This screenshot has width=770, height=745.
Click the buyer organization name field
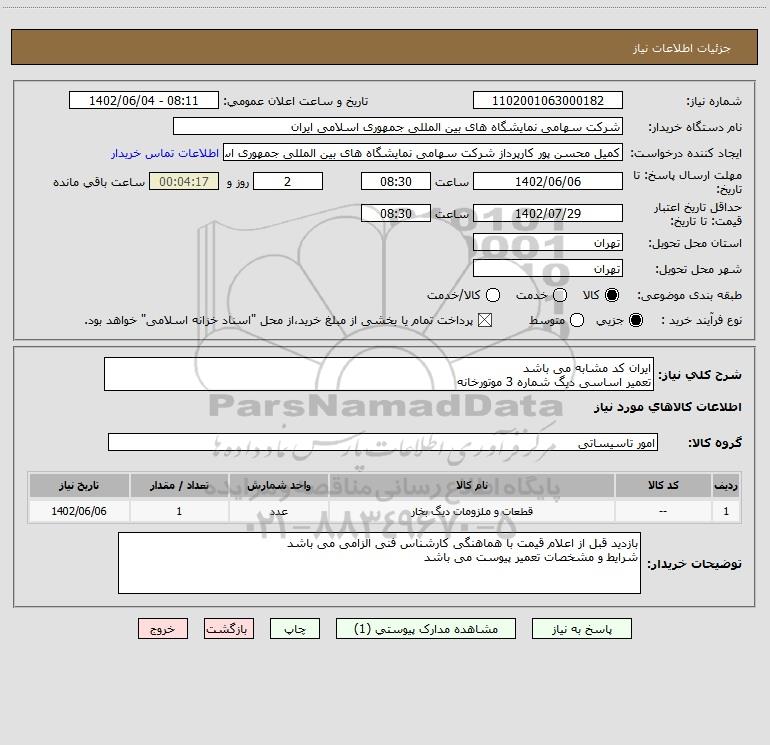[398, 126]
